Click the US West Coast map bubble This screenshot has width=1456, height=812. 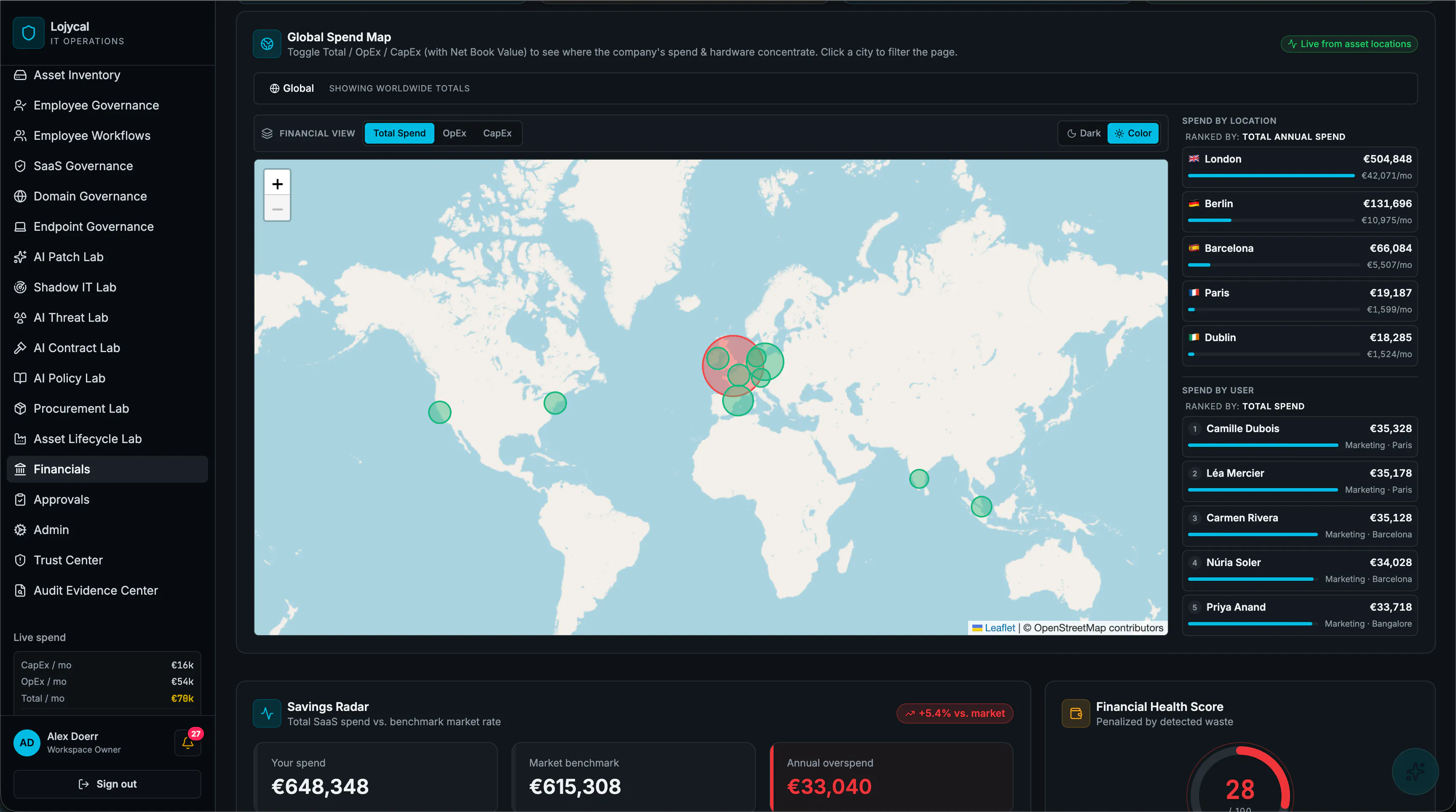pyautogui.click(x=439, y=412)
